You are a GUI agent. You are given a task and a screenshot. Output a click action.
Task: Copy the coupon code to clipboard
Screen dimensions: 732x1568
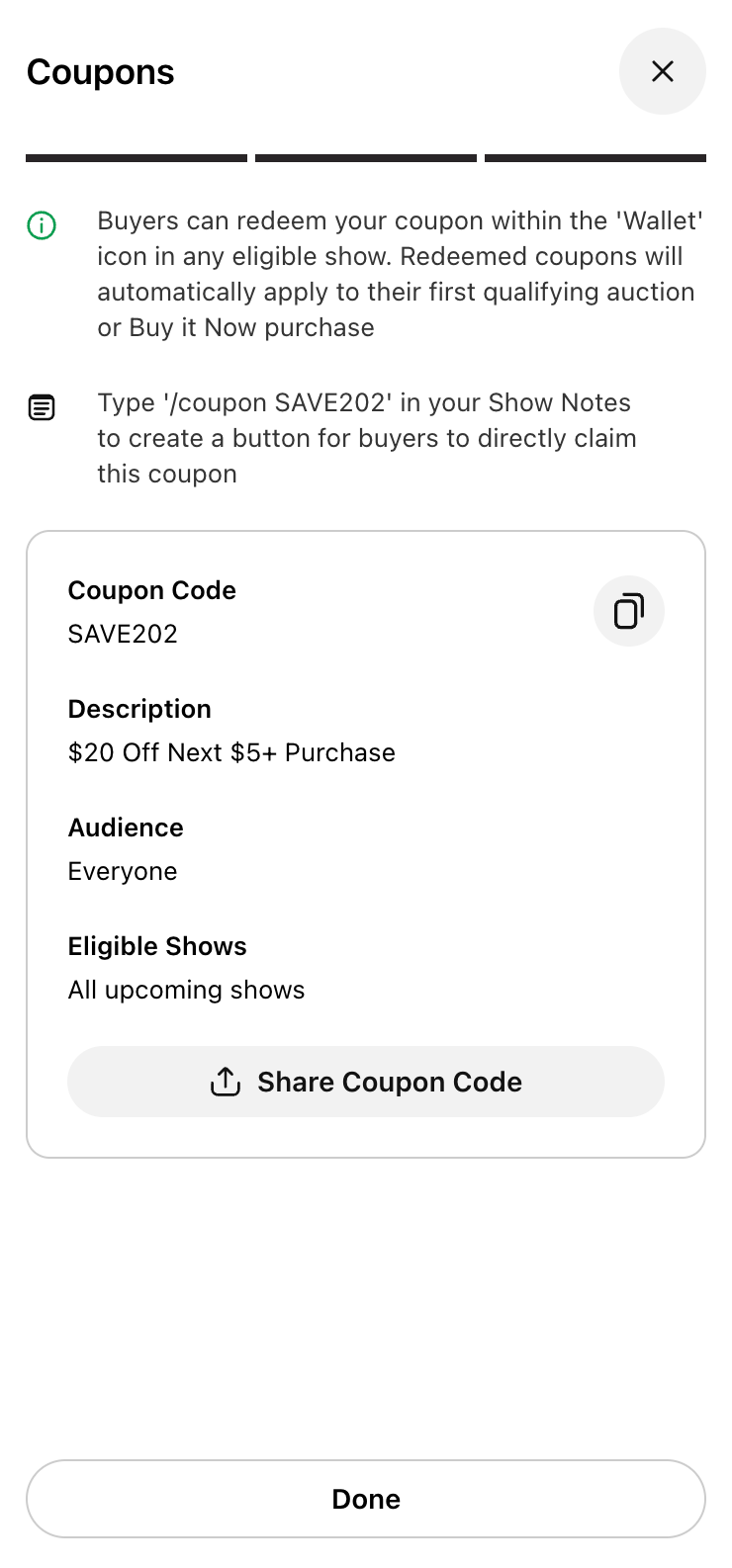628,611
